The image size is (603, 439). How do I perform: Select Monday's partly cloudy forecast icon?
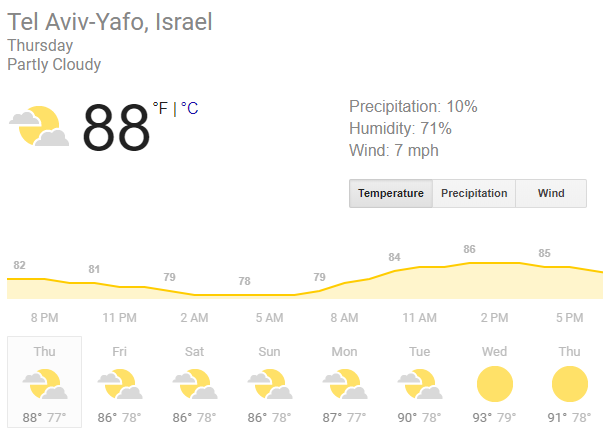click(x=345, y=384)
